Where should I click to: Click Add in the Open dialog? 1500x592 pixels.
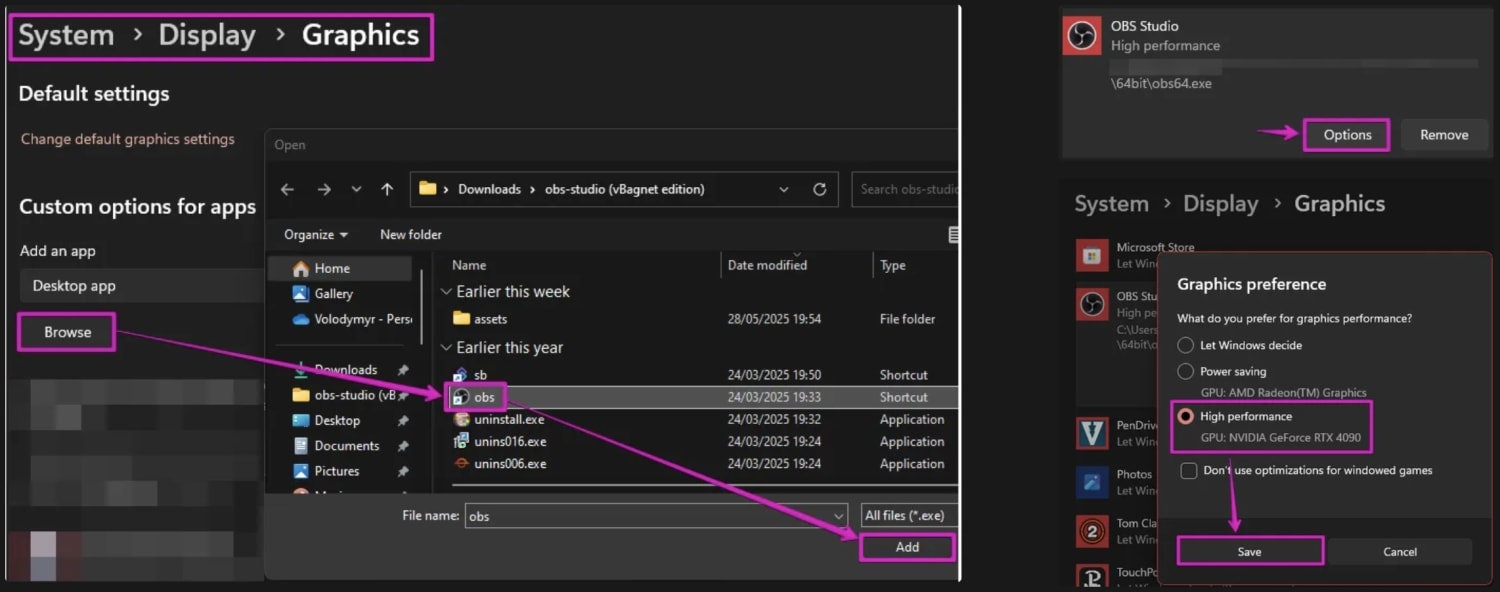[x=907, y=547]
